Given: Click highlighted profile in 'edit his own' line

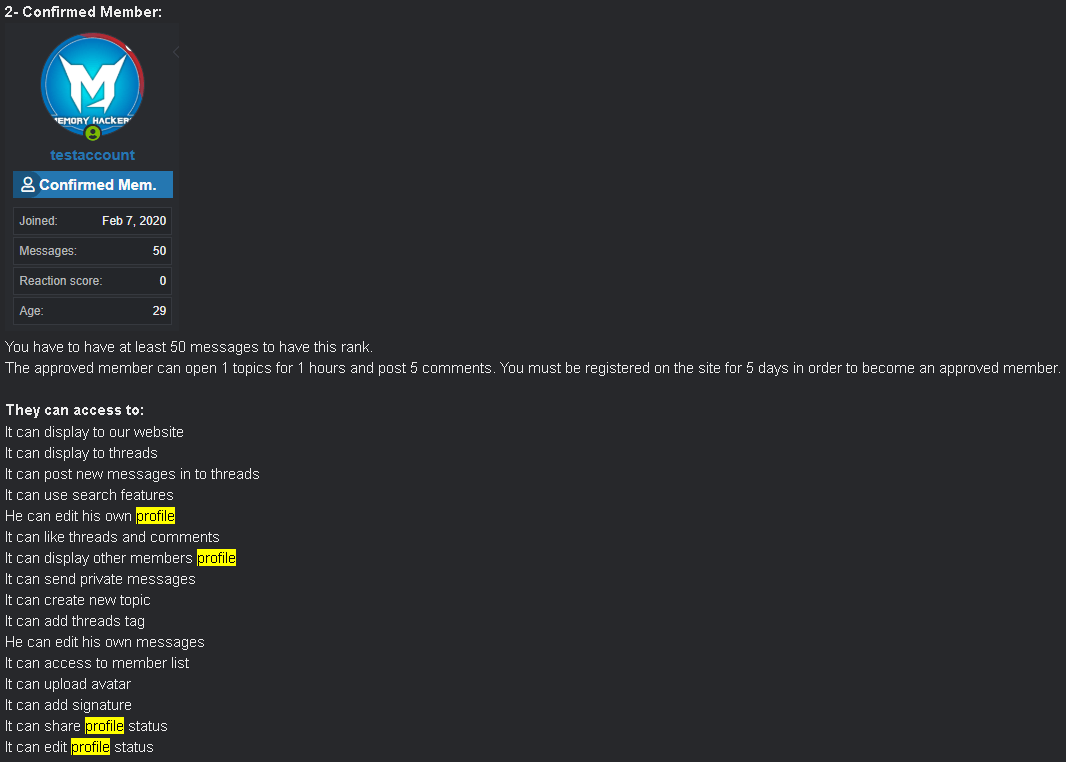Looking at the screenshot, I should point(156,516).
